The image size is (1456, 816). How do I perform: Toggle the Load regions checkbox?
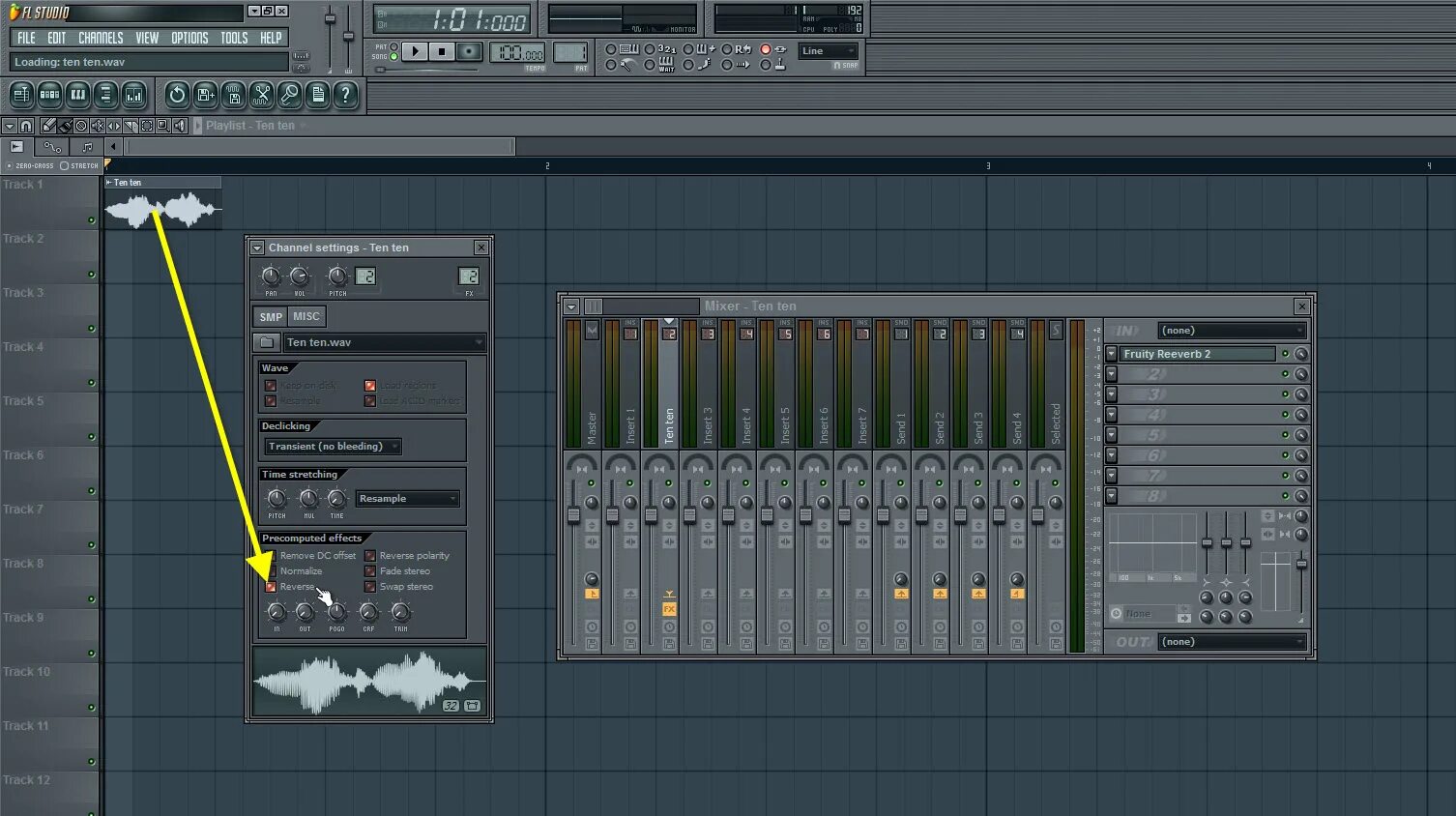tap(370, 386)
